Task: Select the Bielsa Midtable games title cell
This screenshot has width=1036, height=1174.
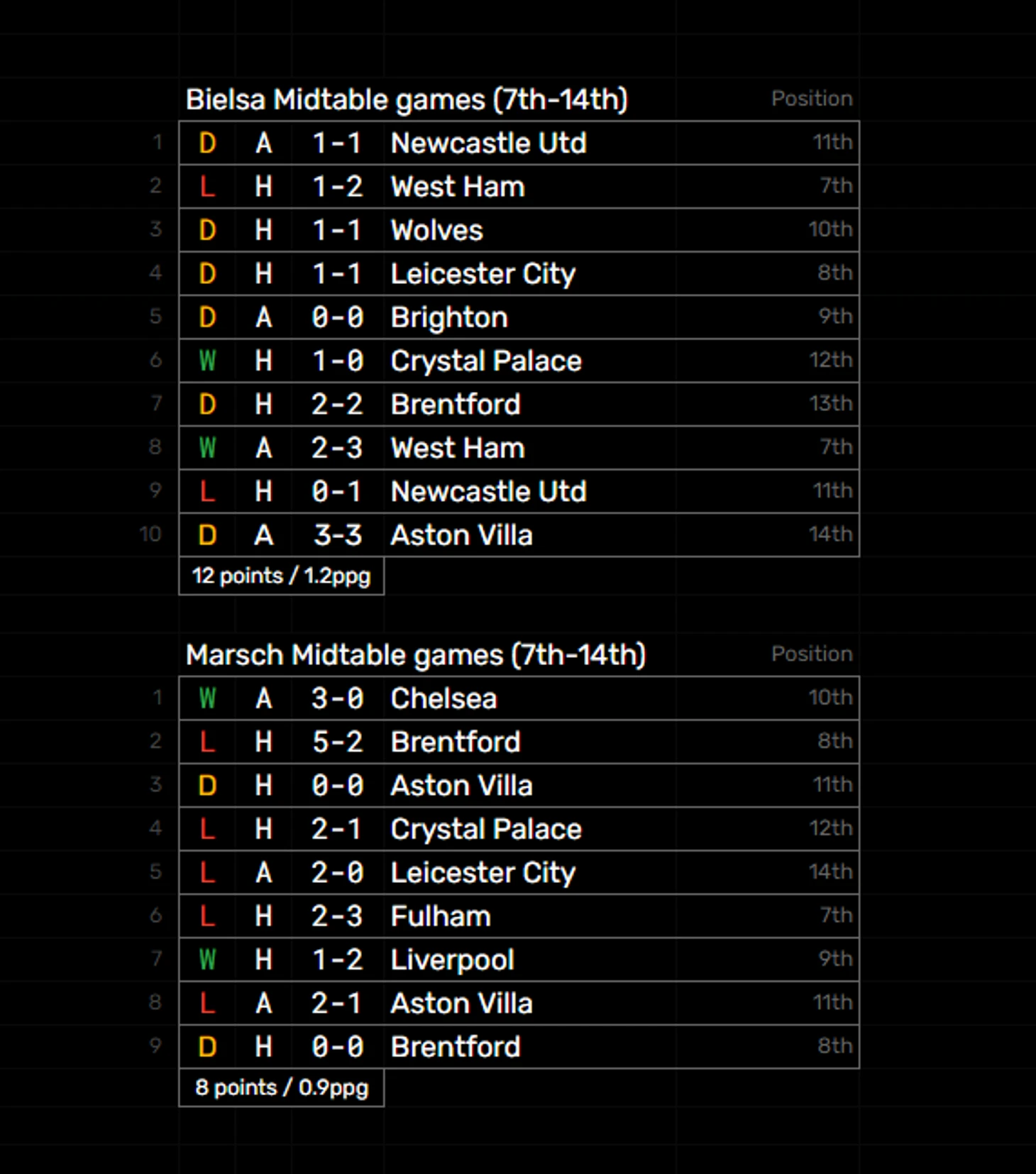Action: click(x=407, y=99)
